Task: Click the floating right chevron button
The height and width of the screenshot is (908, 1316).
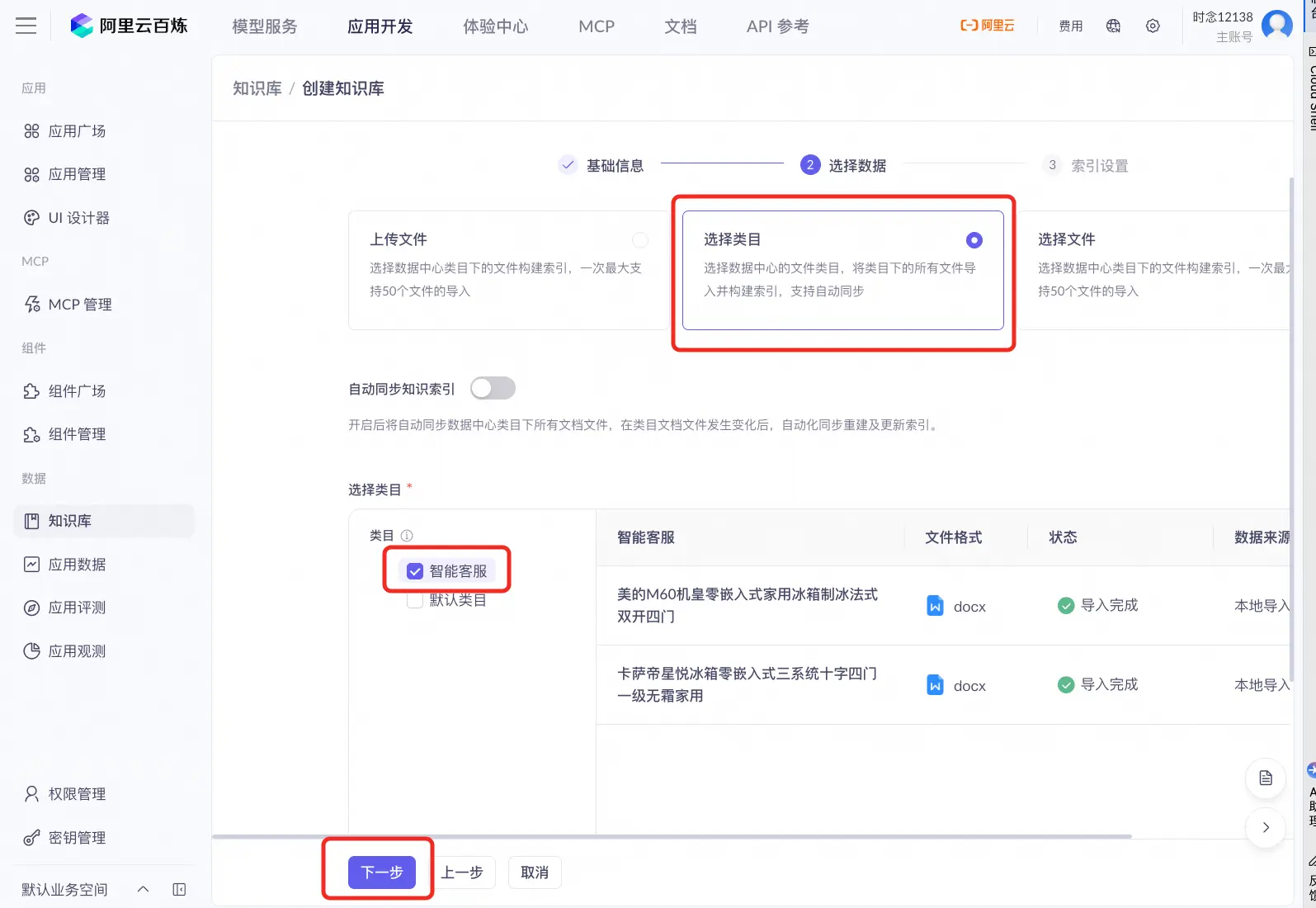Action: pos(1266,827)
